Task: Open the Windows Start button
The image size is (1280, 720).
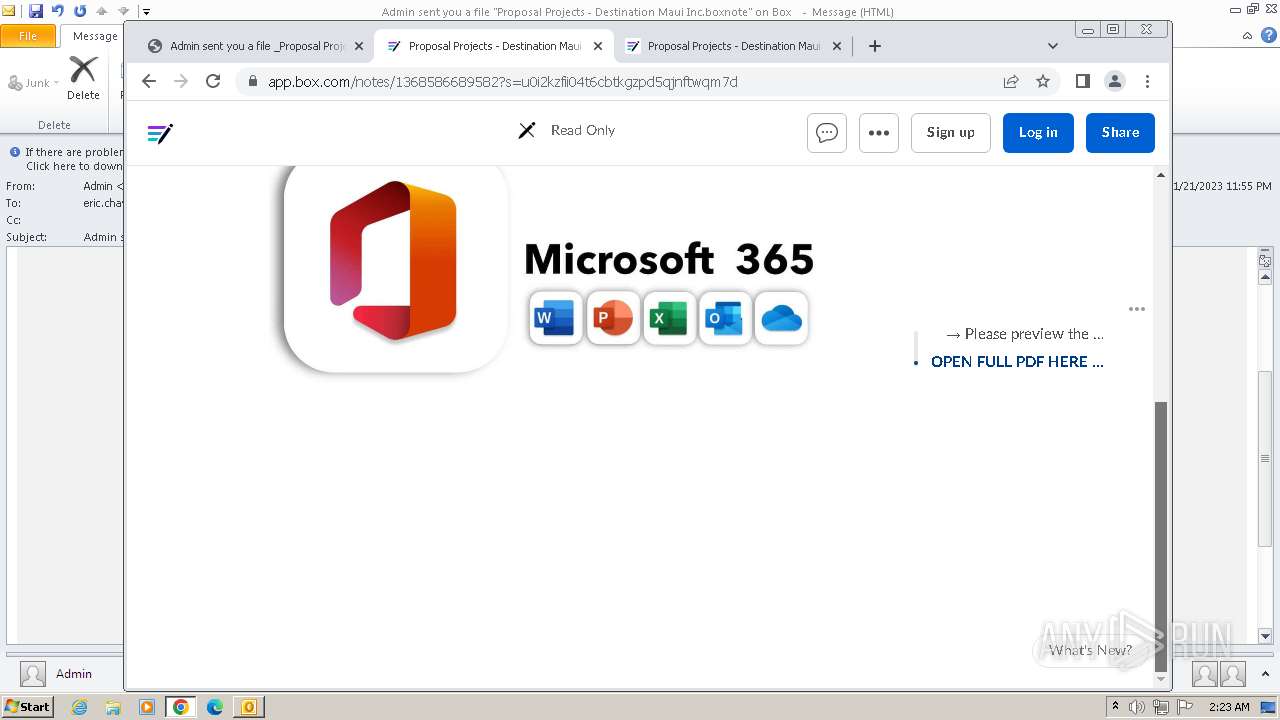Action: (28, 707)
